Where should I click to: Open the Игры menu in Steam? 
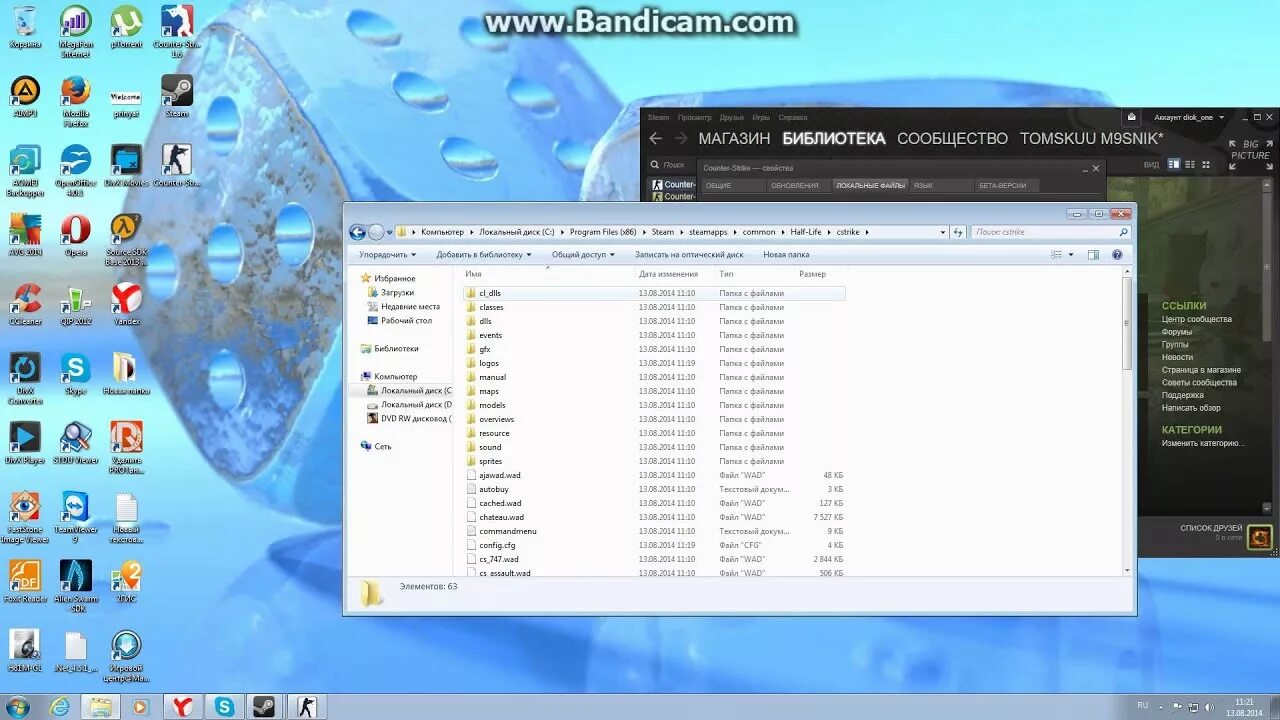(761, 117)
